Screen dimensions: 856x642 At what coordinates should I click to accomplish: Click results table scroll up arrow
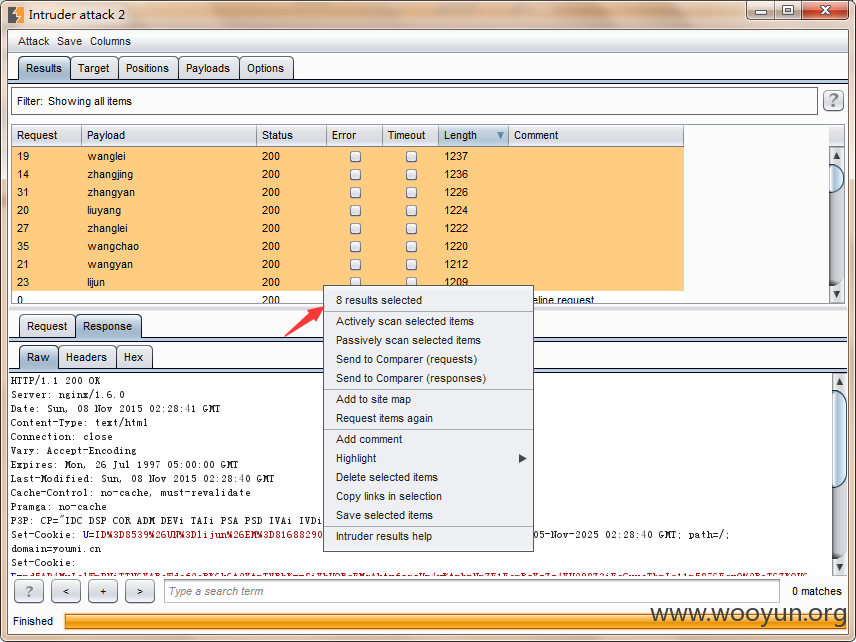tap(836, 156)
